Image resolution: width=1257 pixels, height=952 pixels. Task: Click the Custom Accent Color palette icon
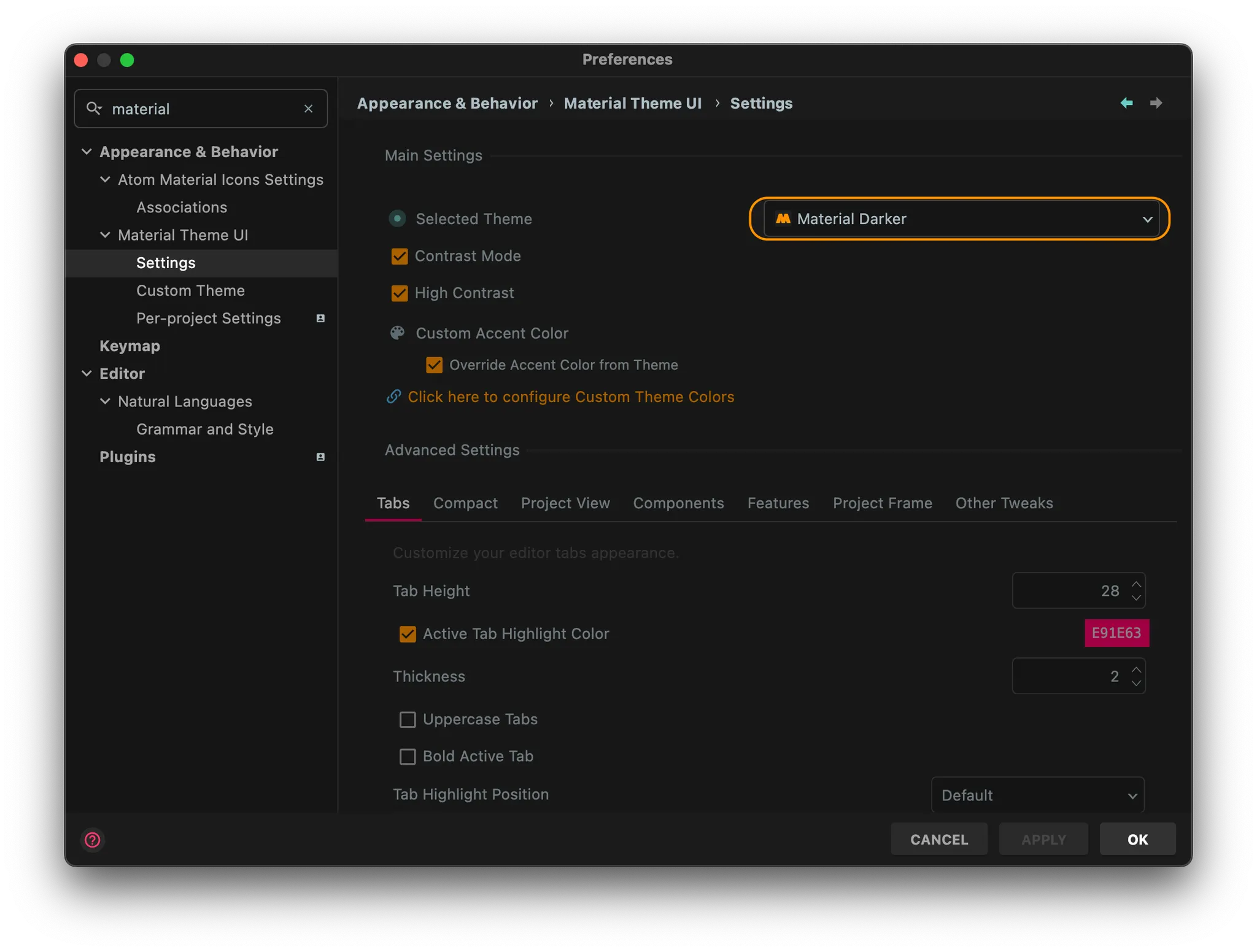coord(398,333)
